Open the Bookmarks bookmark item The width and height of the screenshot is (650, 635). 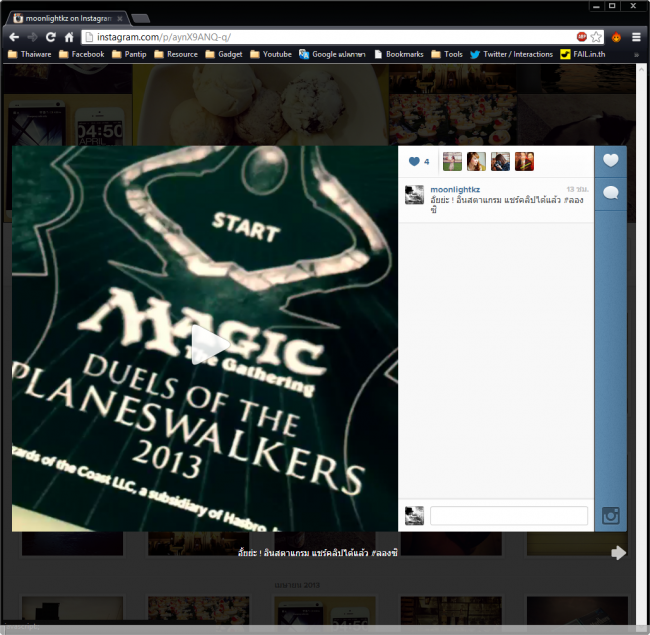[x=399, y=54]
